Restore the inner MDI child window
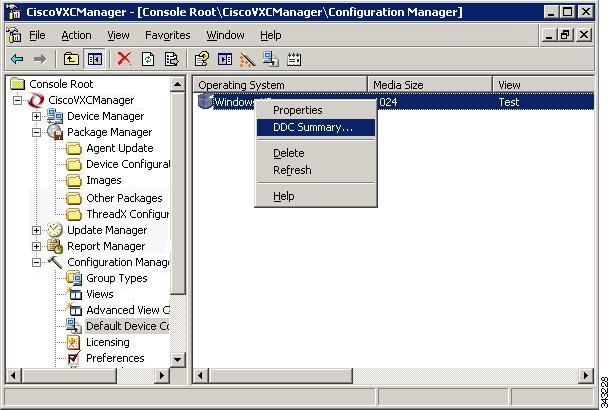 566,35
